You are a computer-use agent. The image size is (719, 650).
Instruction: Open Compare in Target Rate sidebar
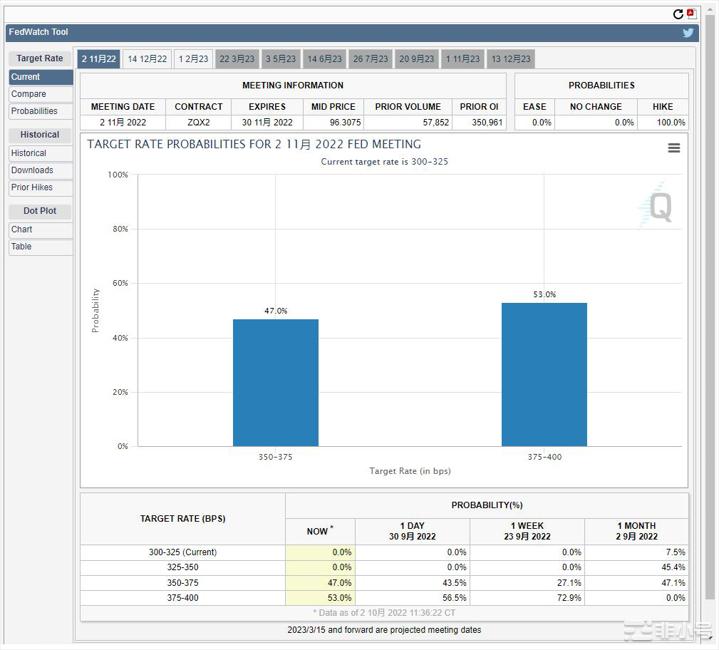[x=29, y=94]
